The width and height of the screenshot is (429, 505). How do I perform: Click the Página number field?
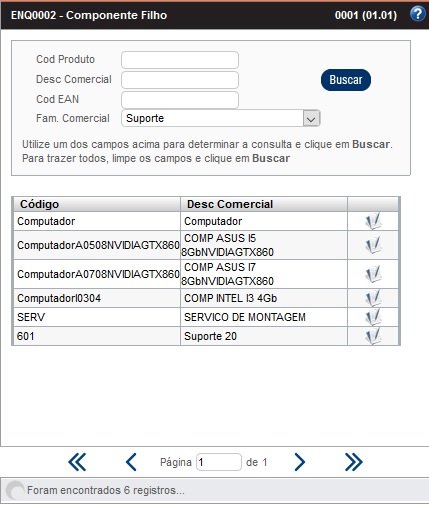click(x=219, y=462)
